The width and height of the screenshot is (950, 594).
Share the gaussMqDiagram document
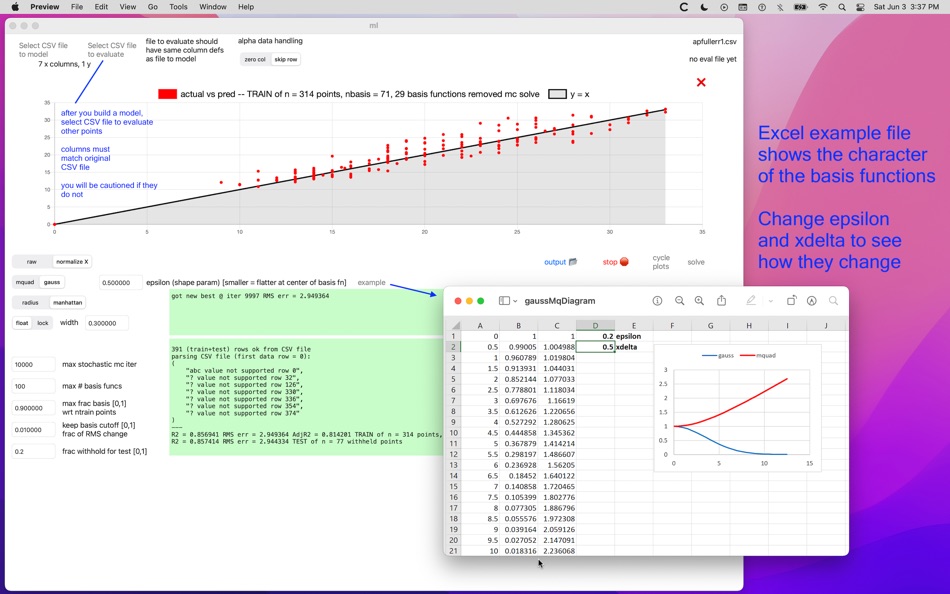coord(721,301)
